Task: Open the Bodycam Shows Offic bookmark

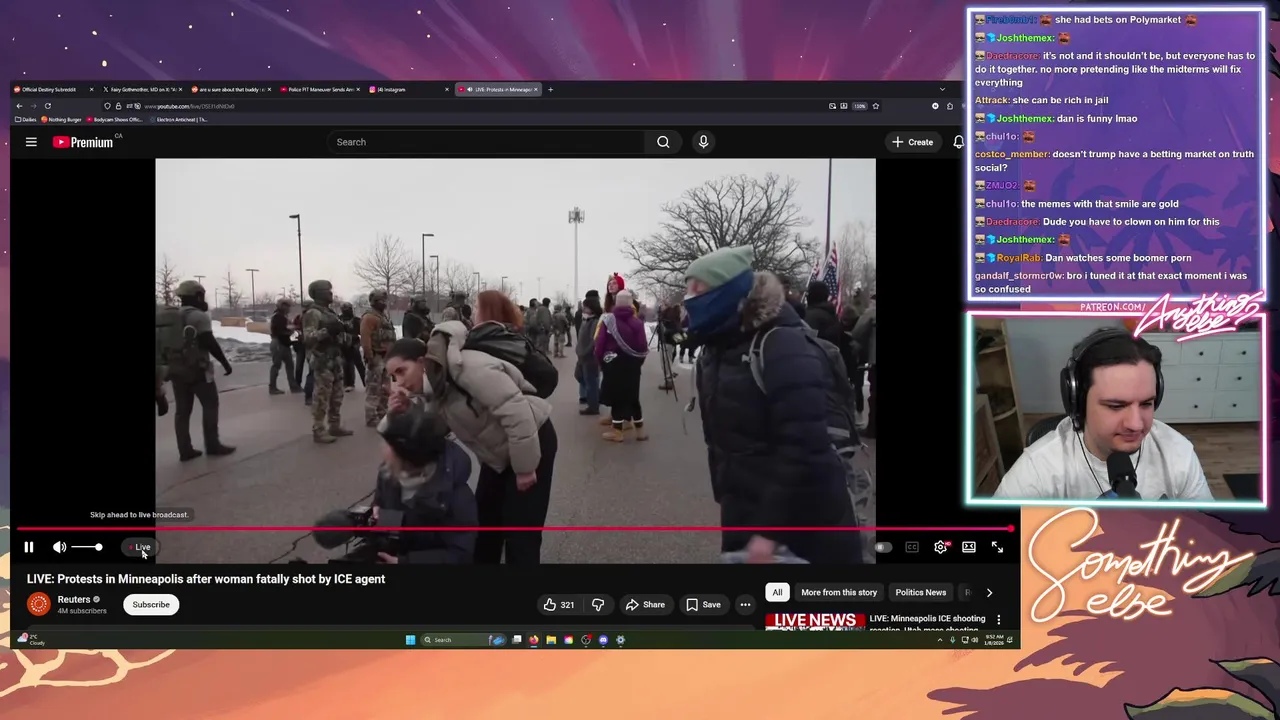Action: 114,119
